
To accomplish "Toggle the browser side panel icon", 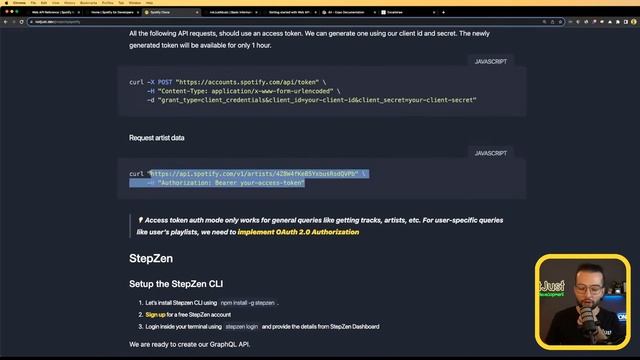I will point(625,22).
